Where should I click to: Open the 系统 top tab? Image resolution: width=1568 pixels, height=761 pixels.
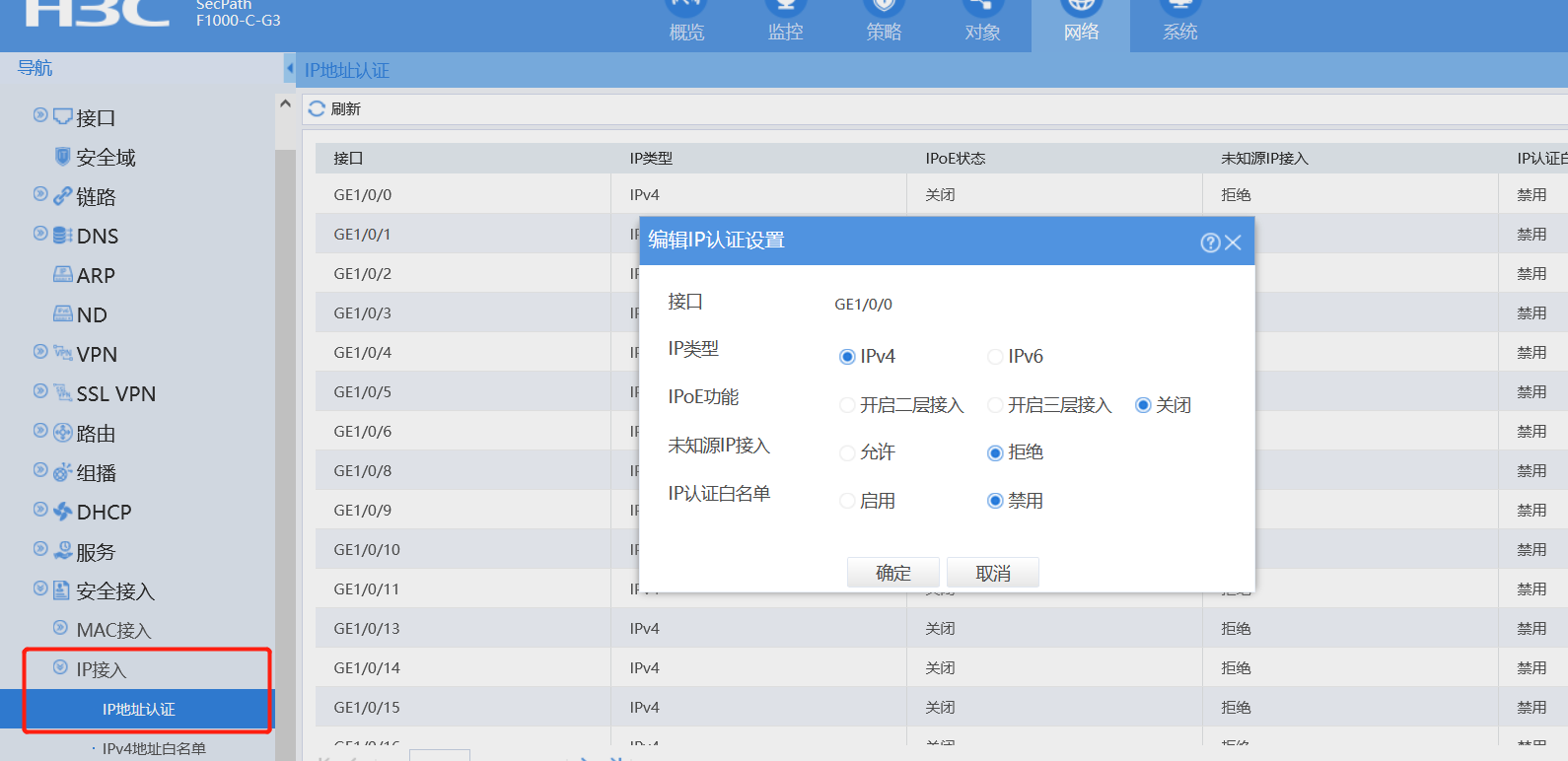[1179, 23]
